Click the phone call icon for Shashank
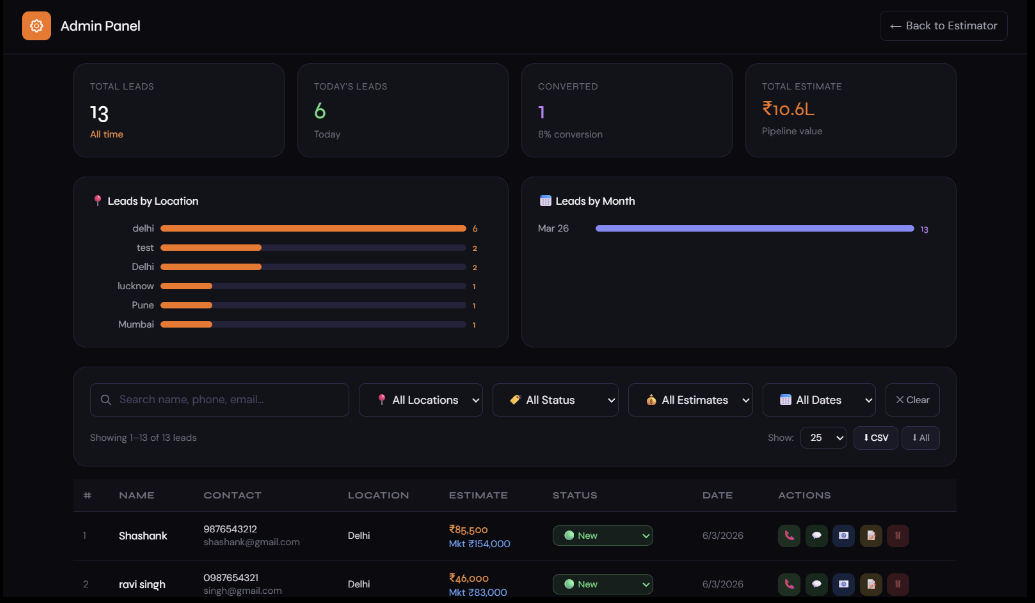1035x603 pixels. point(789,536)
